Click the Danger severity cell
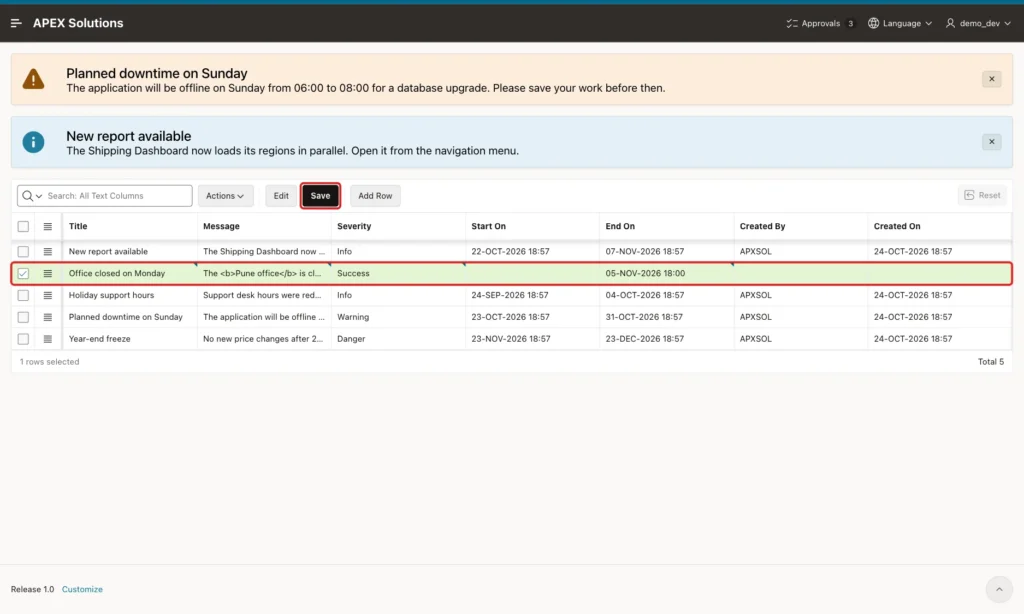This screenshot has height=614, width=1024. [398, 339]
